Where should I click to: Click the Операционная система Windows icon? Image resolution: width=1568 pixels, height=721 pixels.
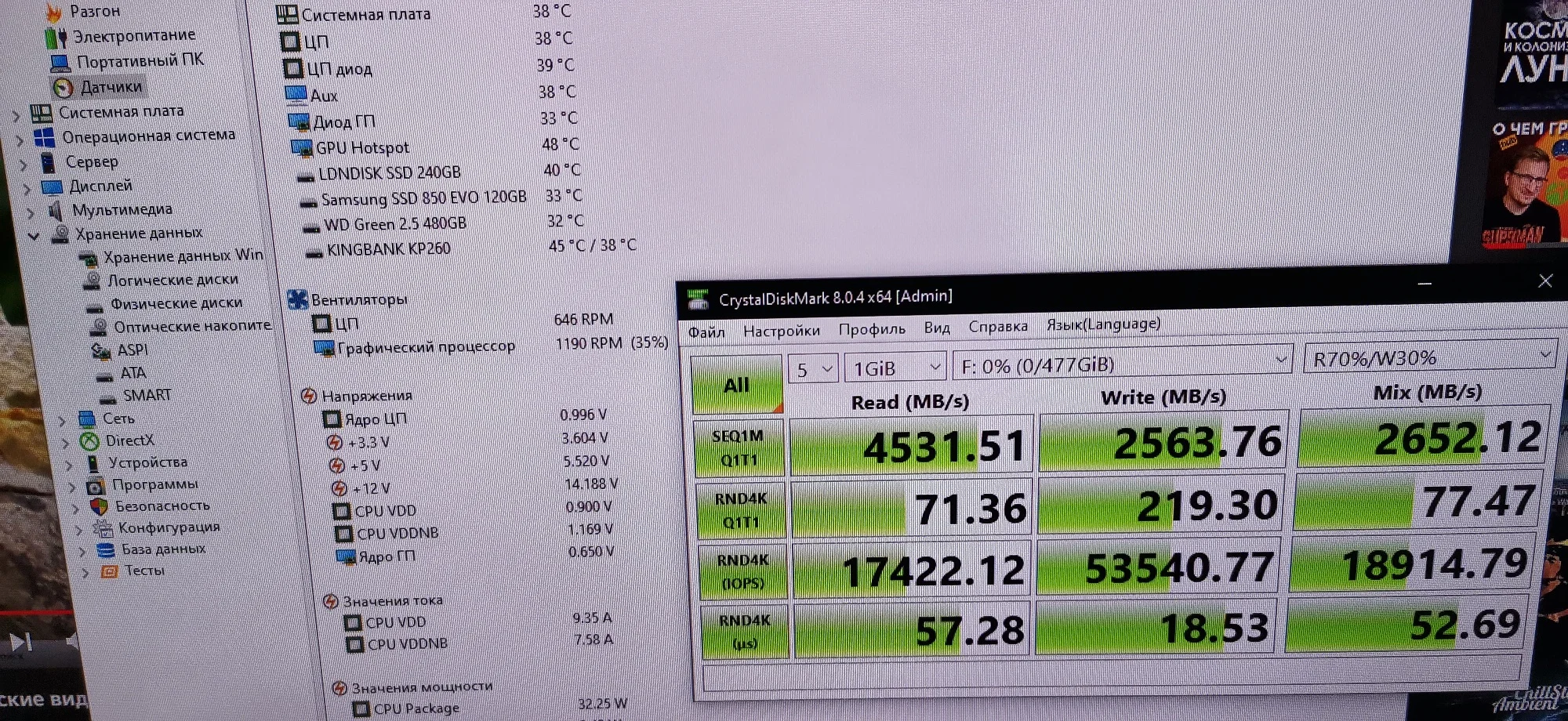click(44, 139)
